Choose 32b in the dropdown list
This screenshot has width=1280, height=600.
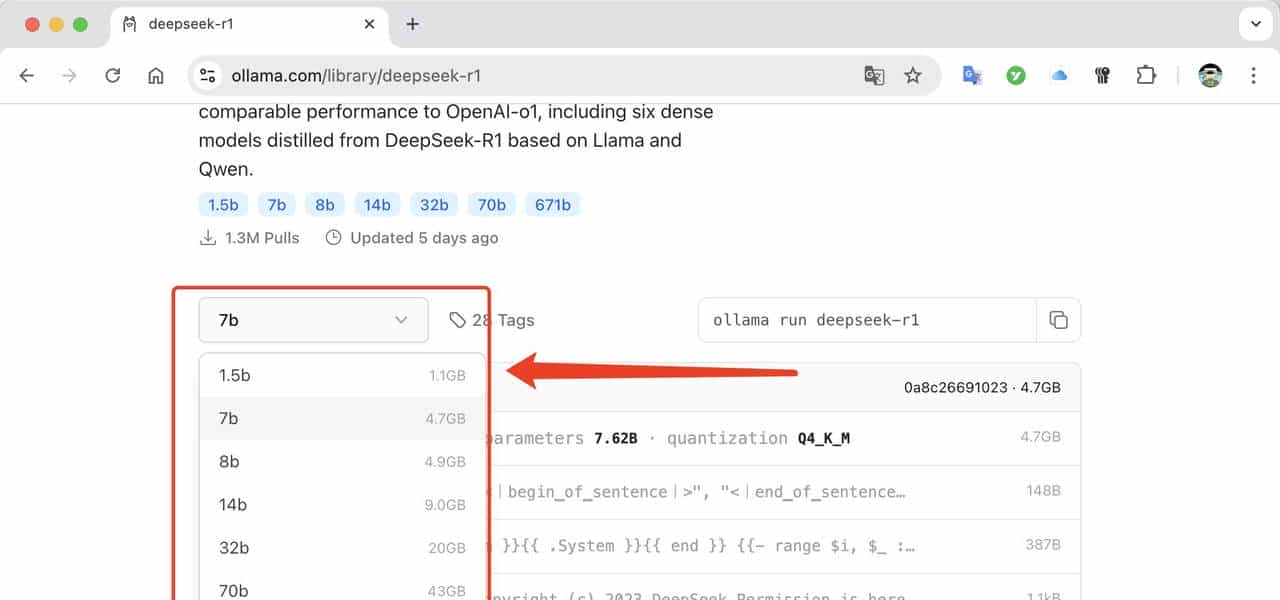[342, 548]
